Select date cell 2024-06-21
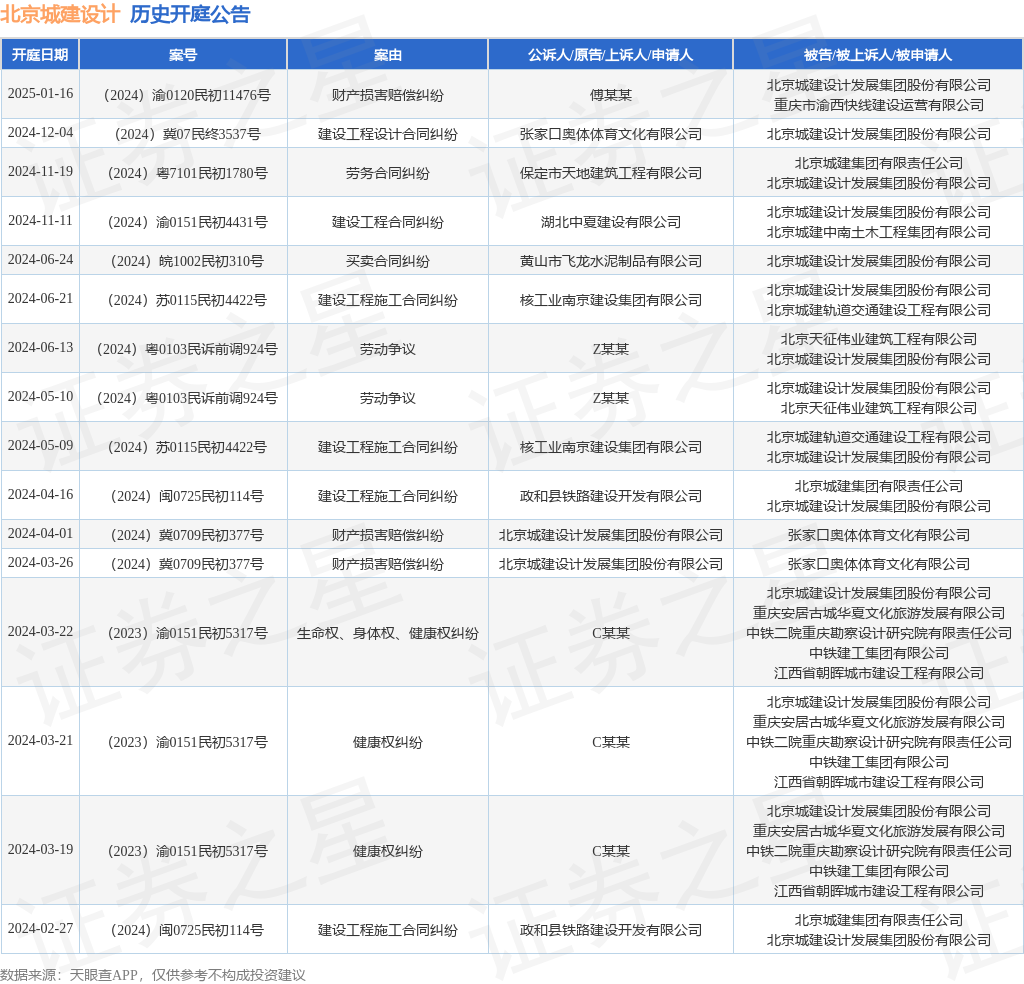This screenshot has height=984, width=1024. point(40,299)
